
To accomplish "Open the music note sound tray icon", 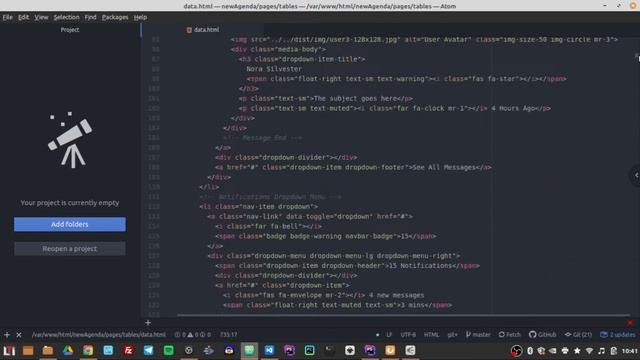I will tap(601, 351).
